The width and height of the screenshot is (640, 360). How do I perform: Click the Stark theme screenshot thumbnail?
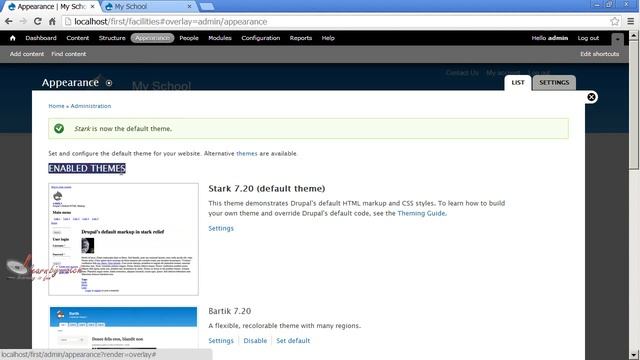pyautogui.click(x=123, y=239)
